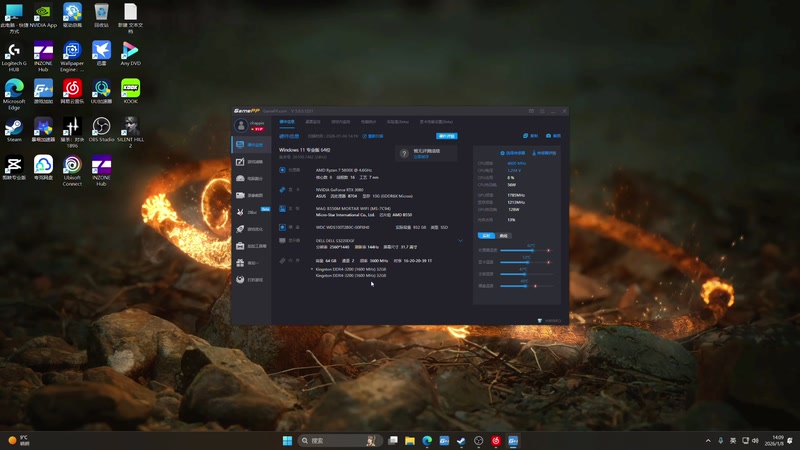800x450 pixels.
Task: Click the blue link under the evaluation notice
Action: pyautogui.click(x=421, y=157)
